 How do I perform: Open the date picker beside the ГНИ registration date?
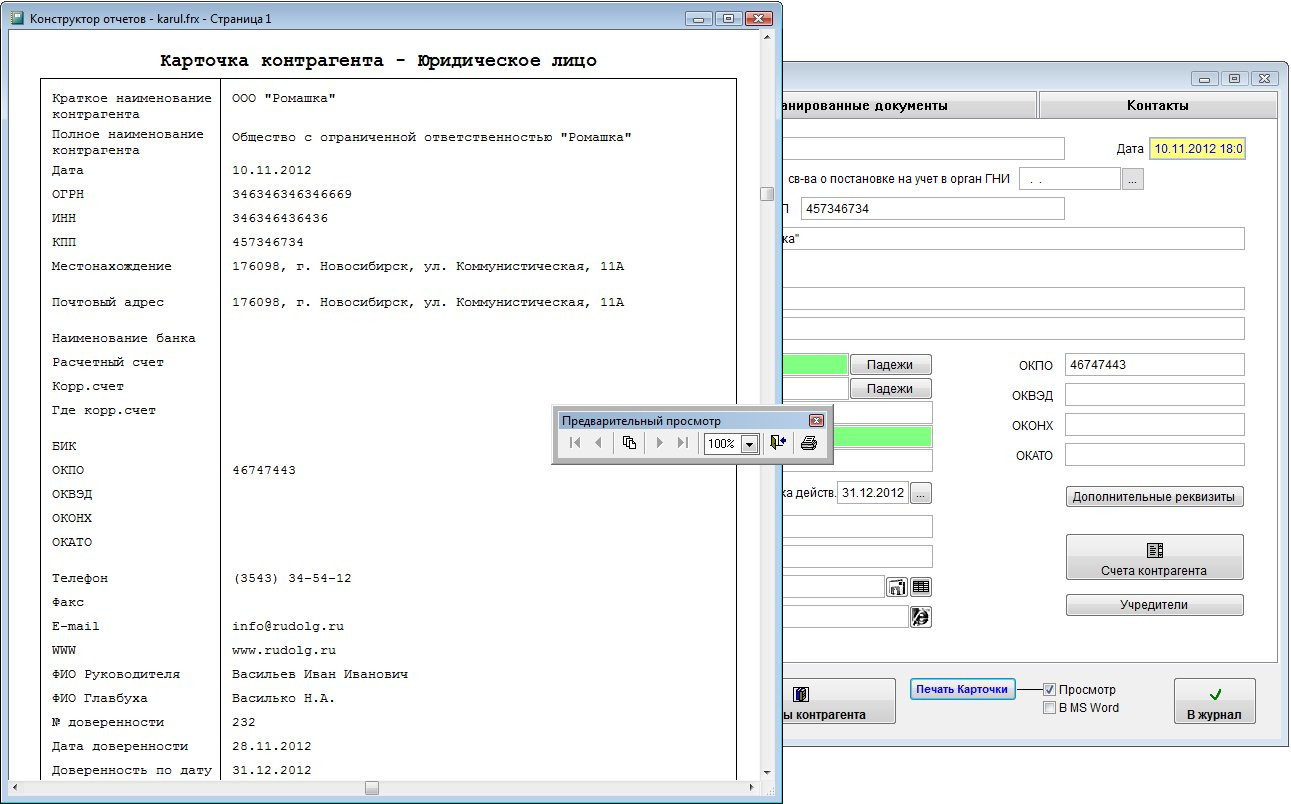tap(1132, 179)
